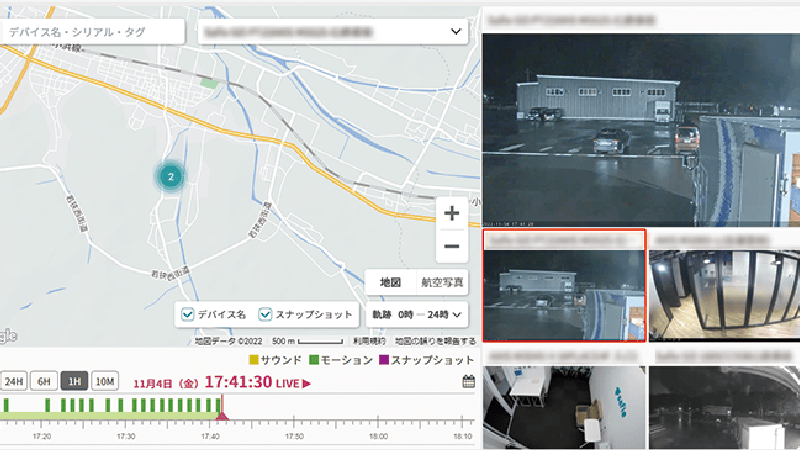Screen dimensions: 800x450
Task: Click the green モーション legend swatch
Action: [314, 360]
